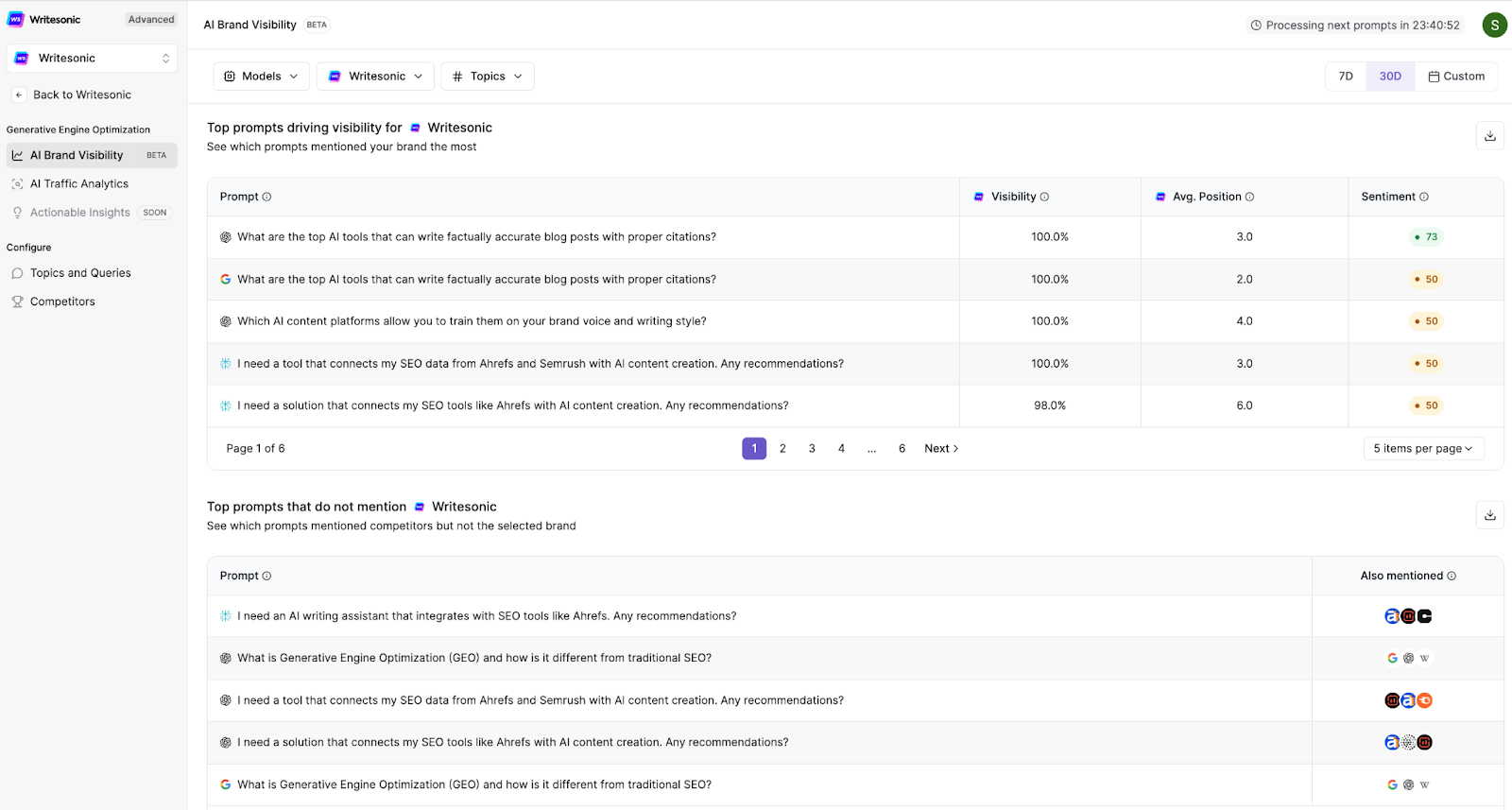Click the AI Traffic Analytics sidebar icon
The image size is (1512, 810).
click(x=17, y=184)
